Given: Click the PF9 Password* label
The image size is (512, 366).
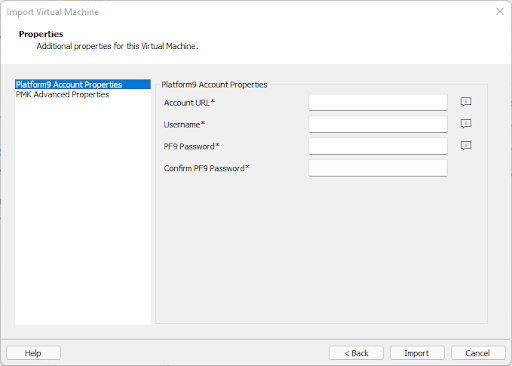Looking at the screenshot, I should click(191, 146).
